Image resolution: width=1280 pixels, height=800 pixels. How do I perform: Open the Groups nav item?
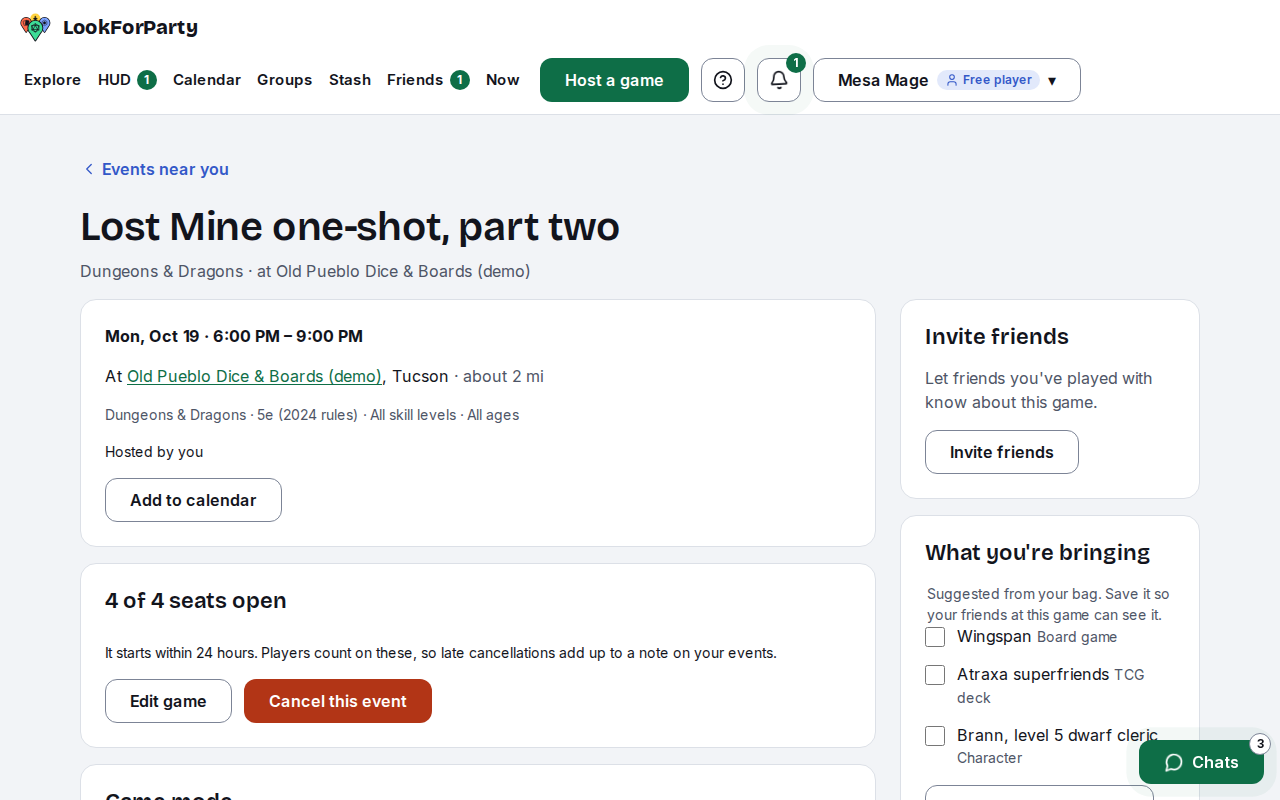(x=285, y=80)
